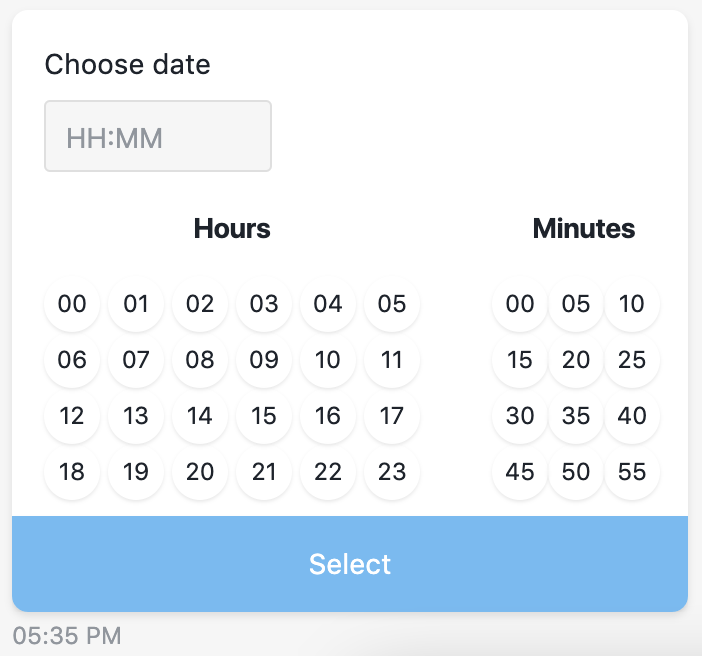This screenshot has height=656, width=702.
Task: Pick minute 10 from Minutes grid
Action: (632, 304)
